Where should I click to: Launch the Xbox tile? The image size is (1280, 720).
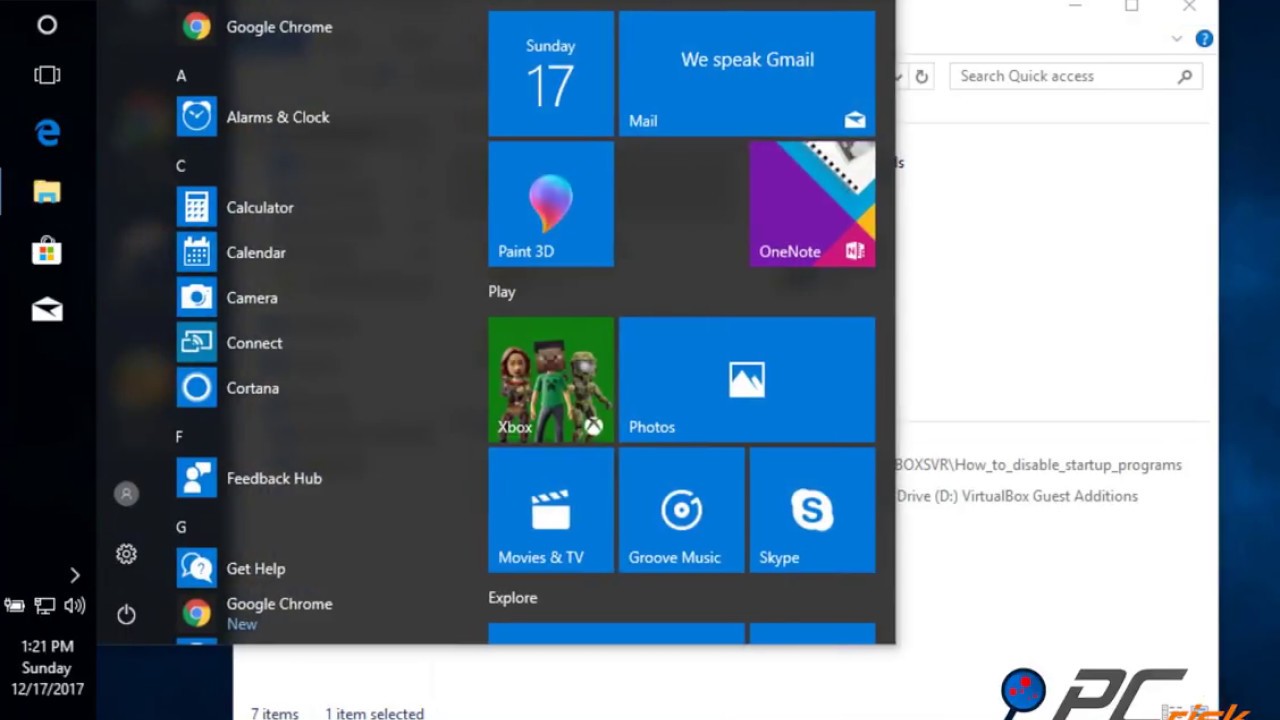pyautogui.click(x=551, y=380)
